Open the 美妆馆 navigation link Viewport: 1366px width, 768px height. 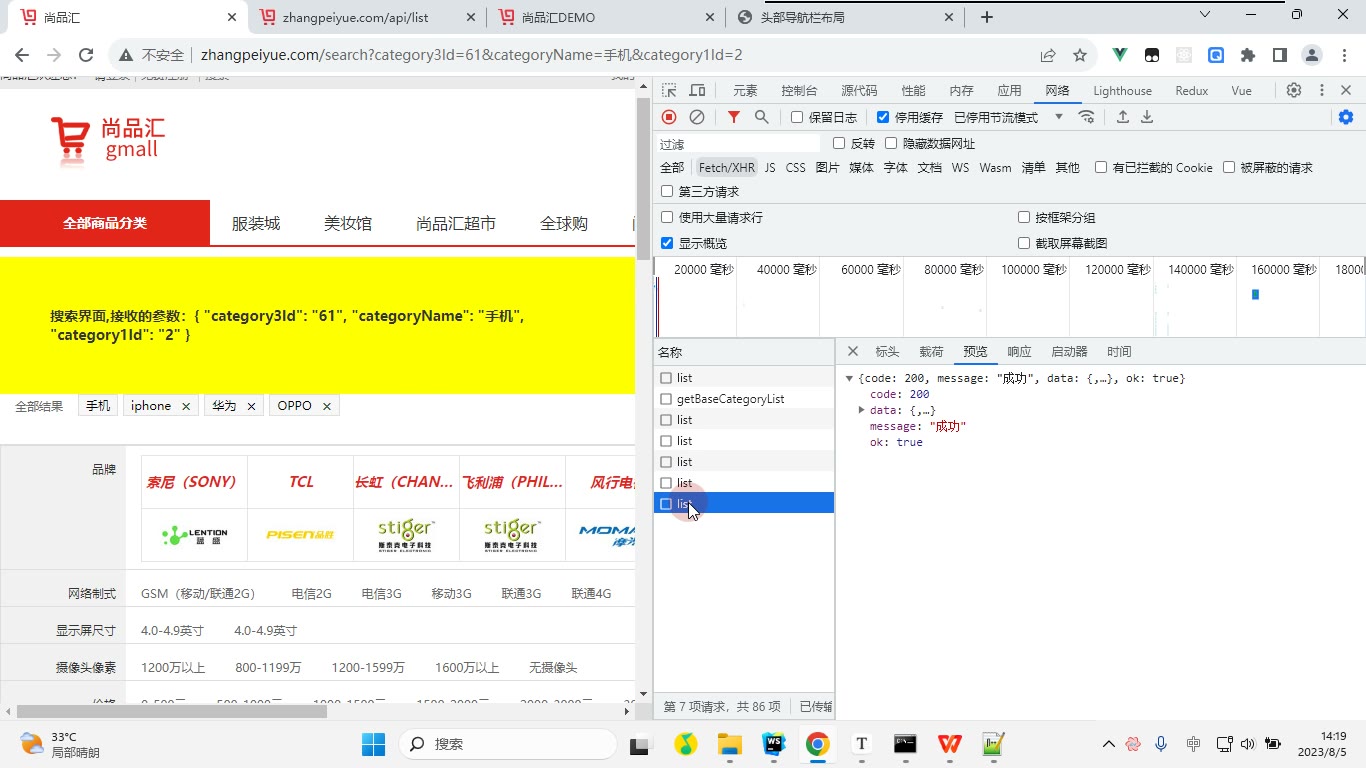pos(348,223)
